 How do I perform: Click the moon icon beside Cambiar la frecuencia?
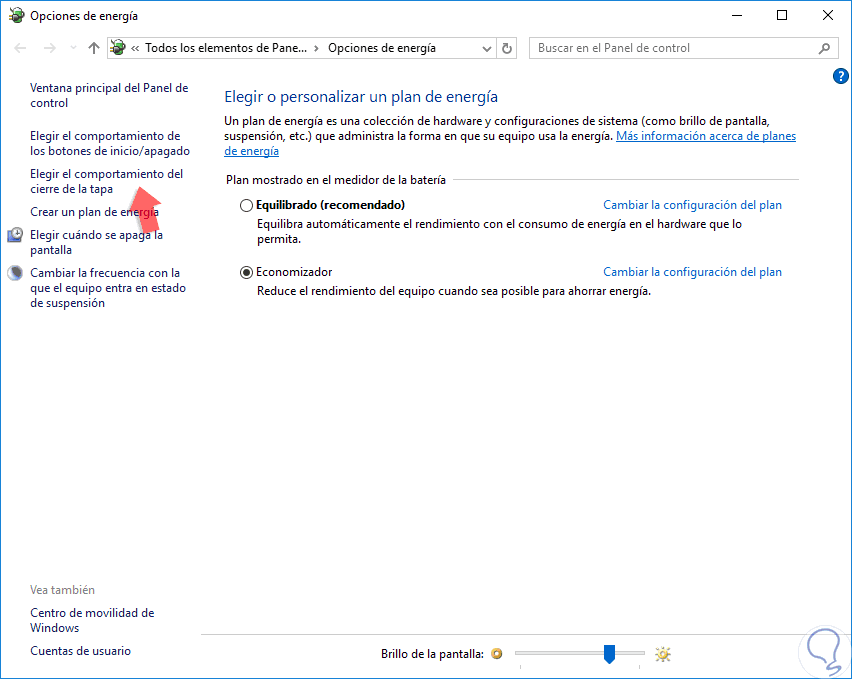15,273
